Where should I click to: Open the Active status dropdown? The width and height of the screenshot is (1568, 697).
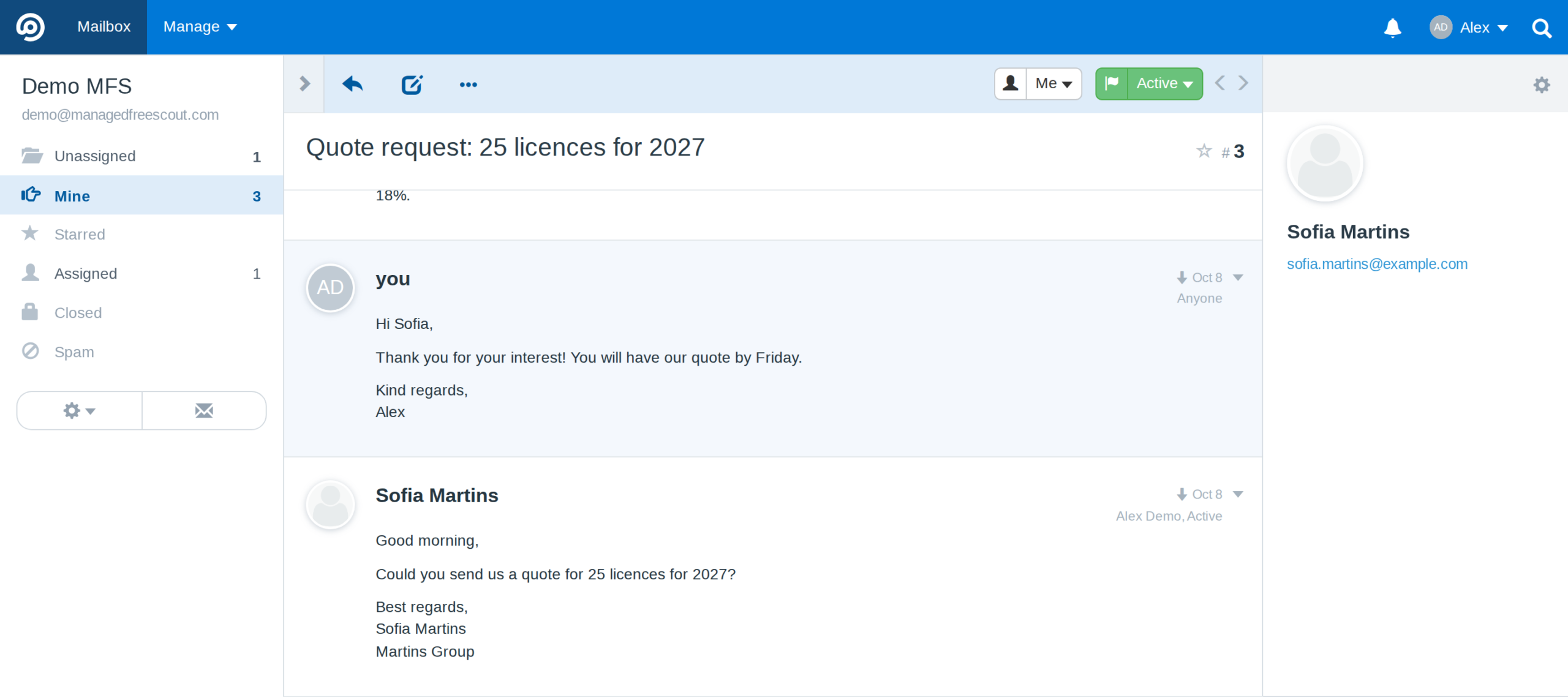(x=1165, y=83)
